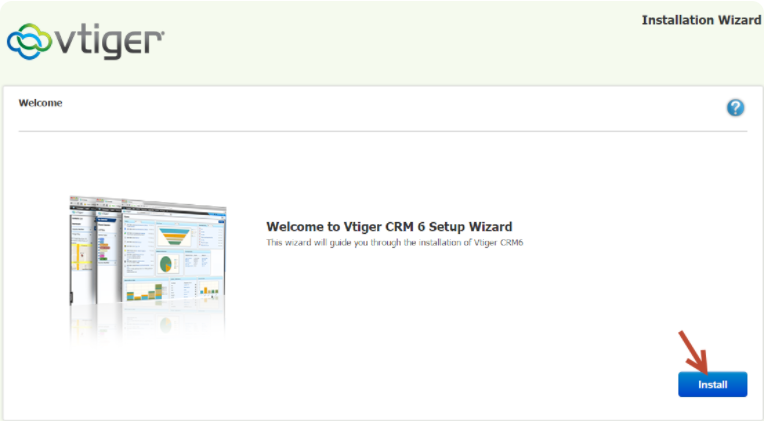Click the Welcome section heading
This screenshot has width=765, height=421.
[x=40, y=103]
